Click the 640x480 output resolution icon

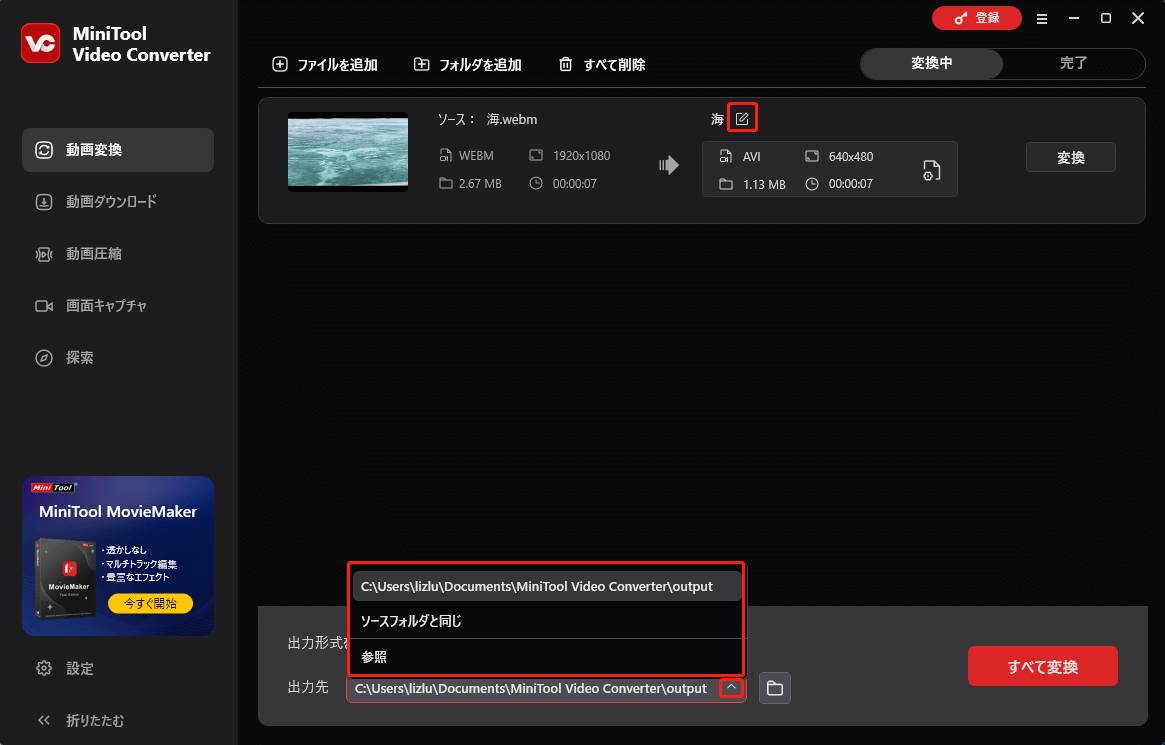(812, 156)
